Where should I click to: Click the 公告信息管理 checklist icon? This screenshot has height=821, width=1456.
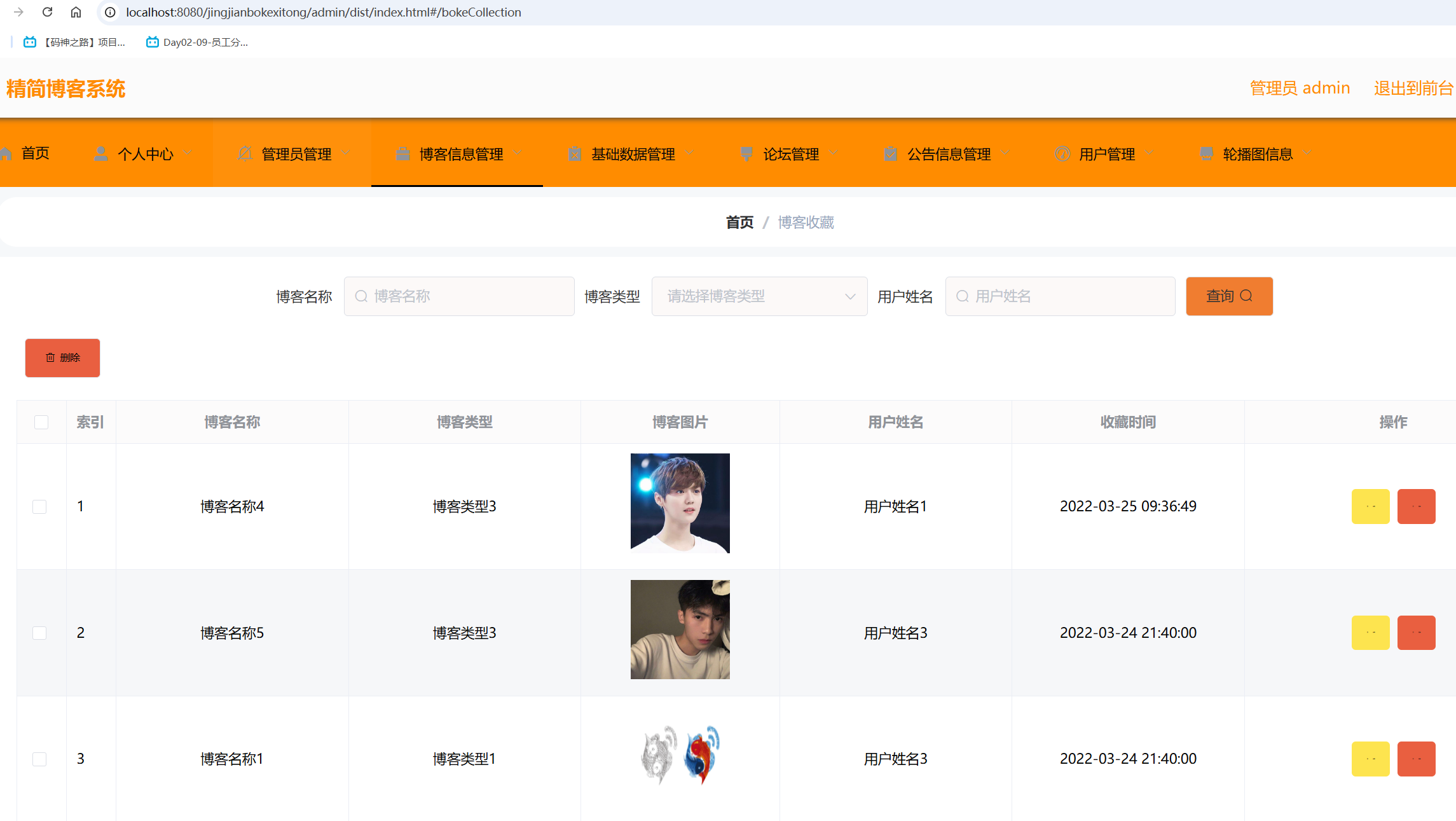point(891,154)
